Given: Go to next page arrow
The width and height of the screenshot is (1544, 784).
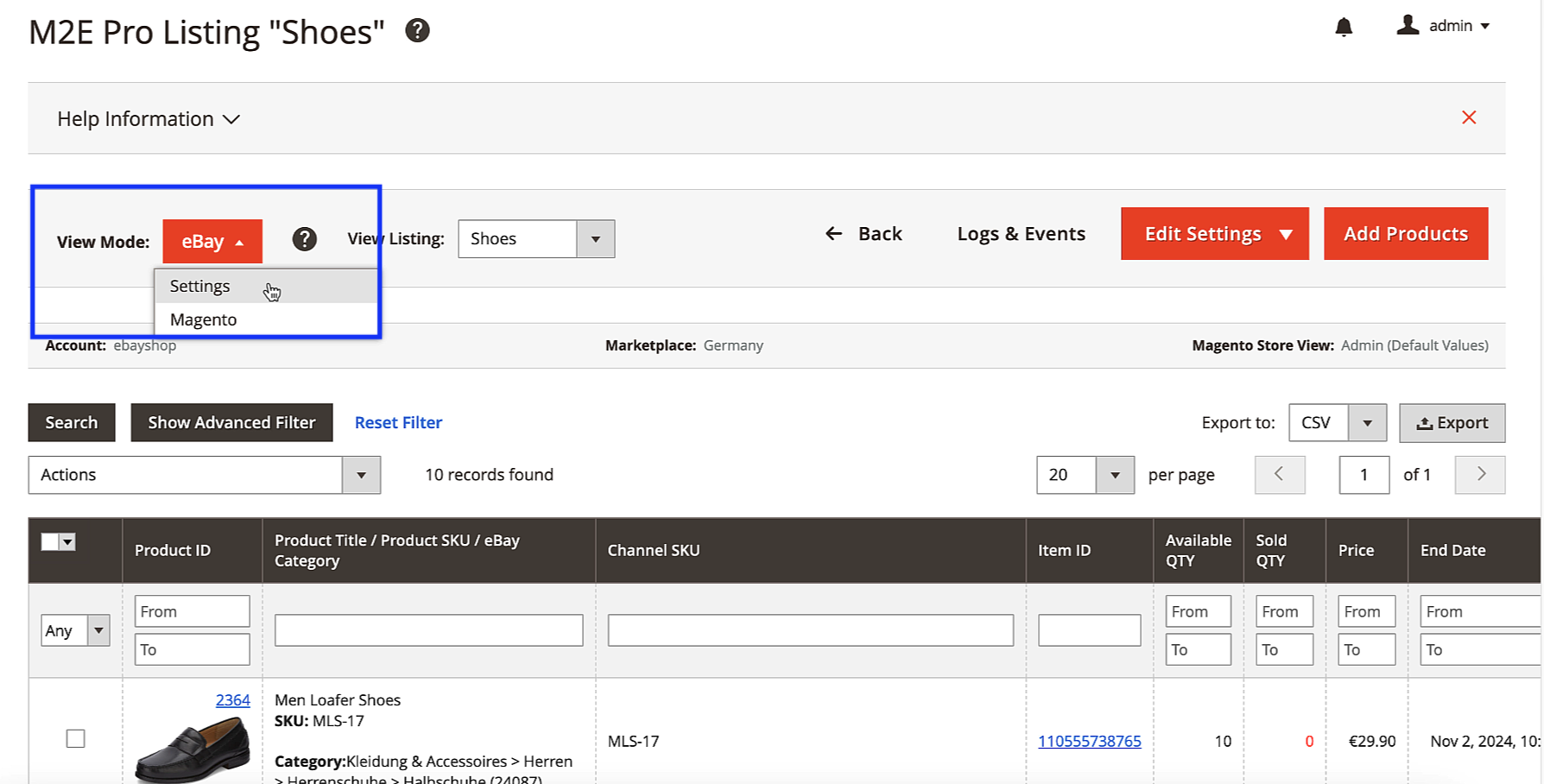Looking at the screenshot, I should click(1480, 475).
